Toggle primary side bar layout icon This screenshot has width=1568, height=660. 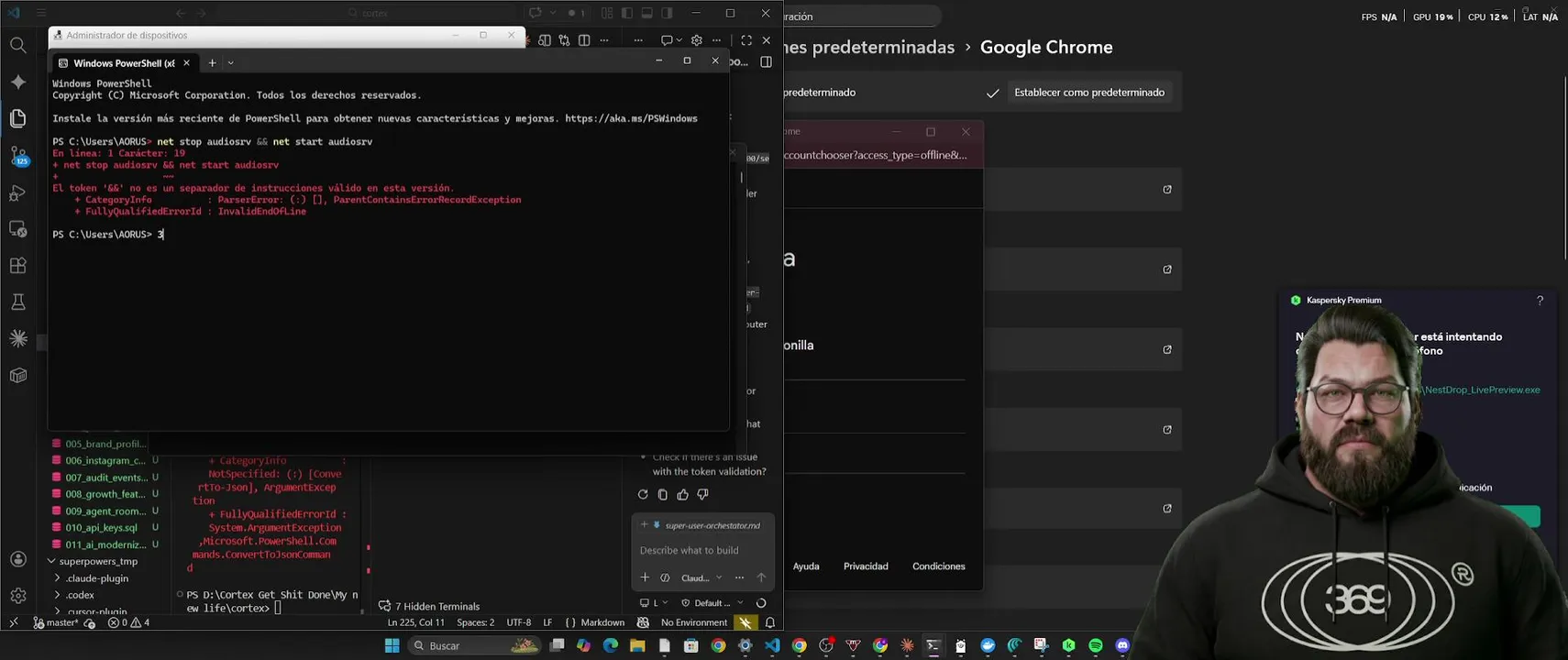[627, 13]
